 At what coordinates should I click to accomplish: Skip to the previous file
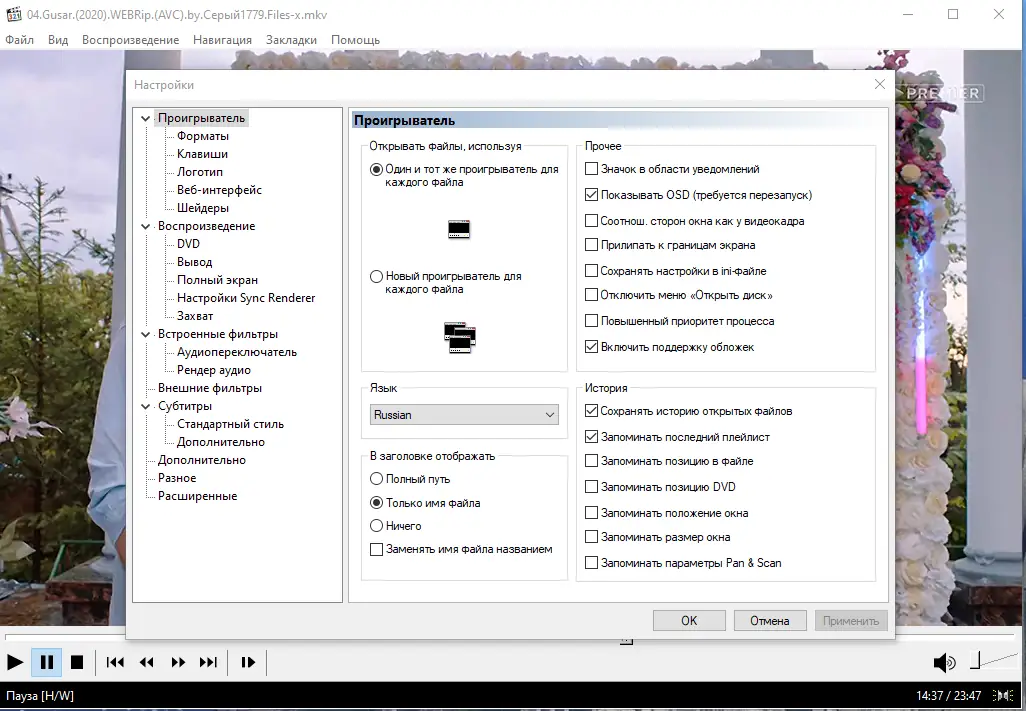[115, 663]
